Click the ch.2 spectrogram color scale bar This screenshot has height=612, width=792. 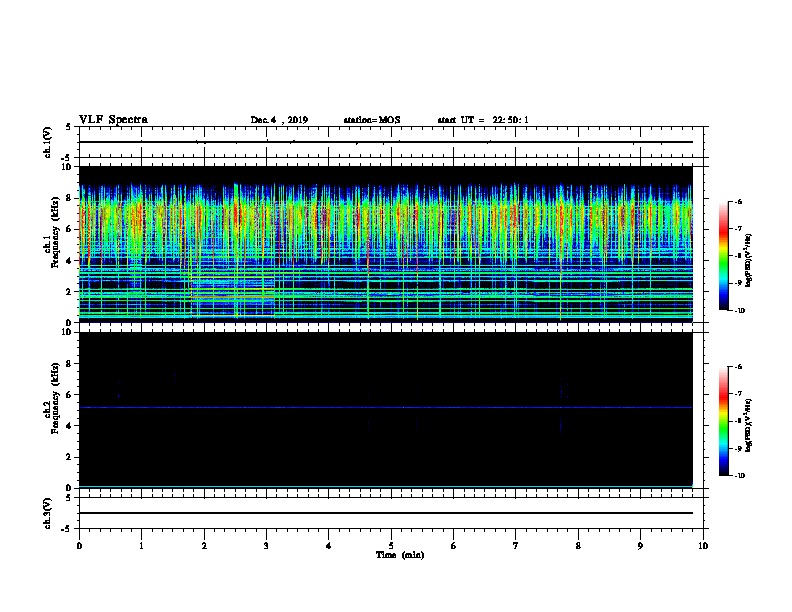coord(723,421)
